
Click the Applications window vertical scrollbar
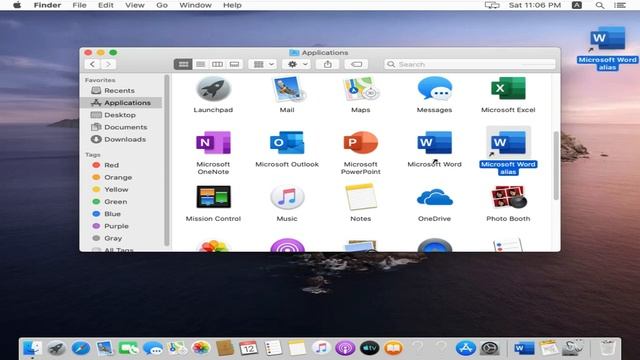[x=556, y=166]
